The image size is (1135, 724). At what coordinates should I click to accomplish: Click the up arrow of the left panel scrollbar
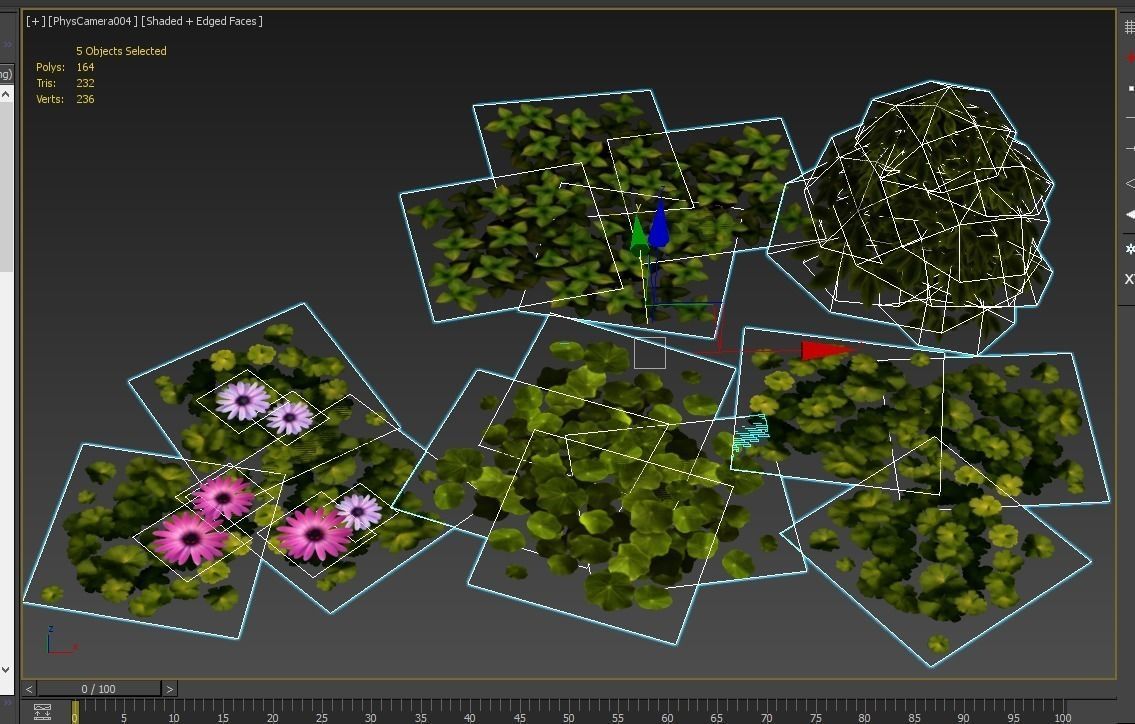(6, 94)
